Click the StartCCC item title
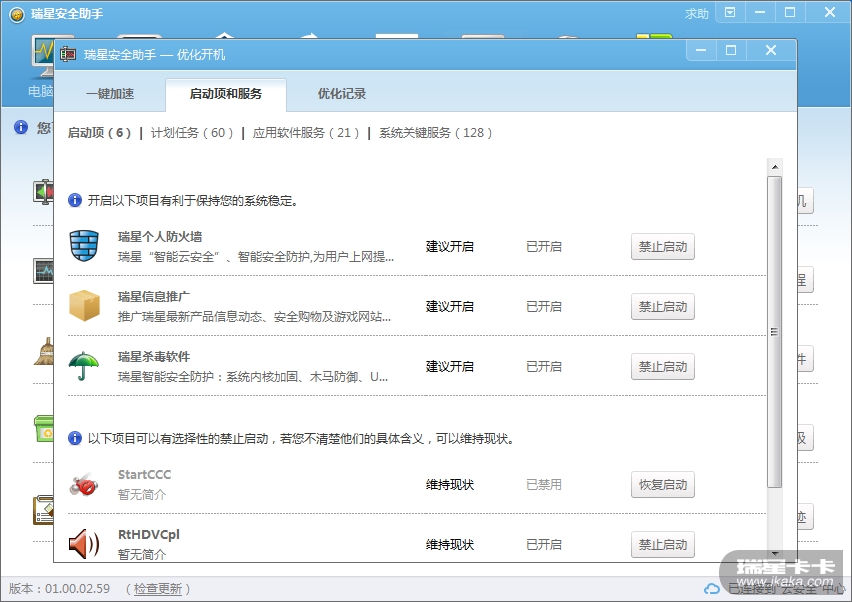852x602 pixels. (x=145, y=474)
